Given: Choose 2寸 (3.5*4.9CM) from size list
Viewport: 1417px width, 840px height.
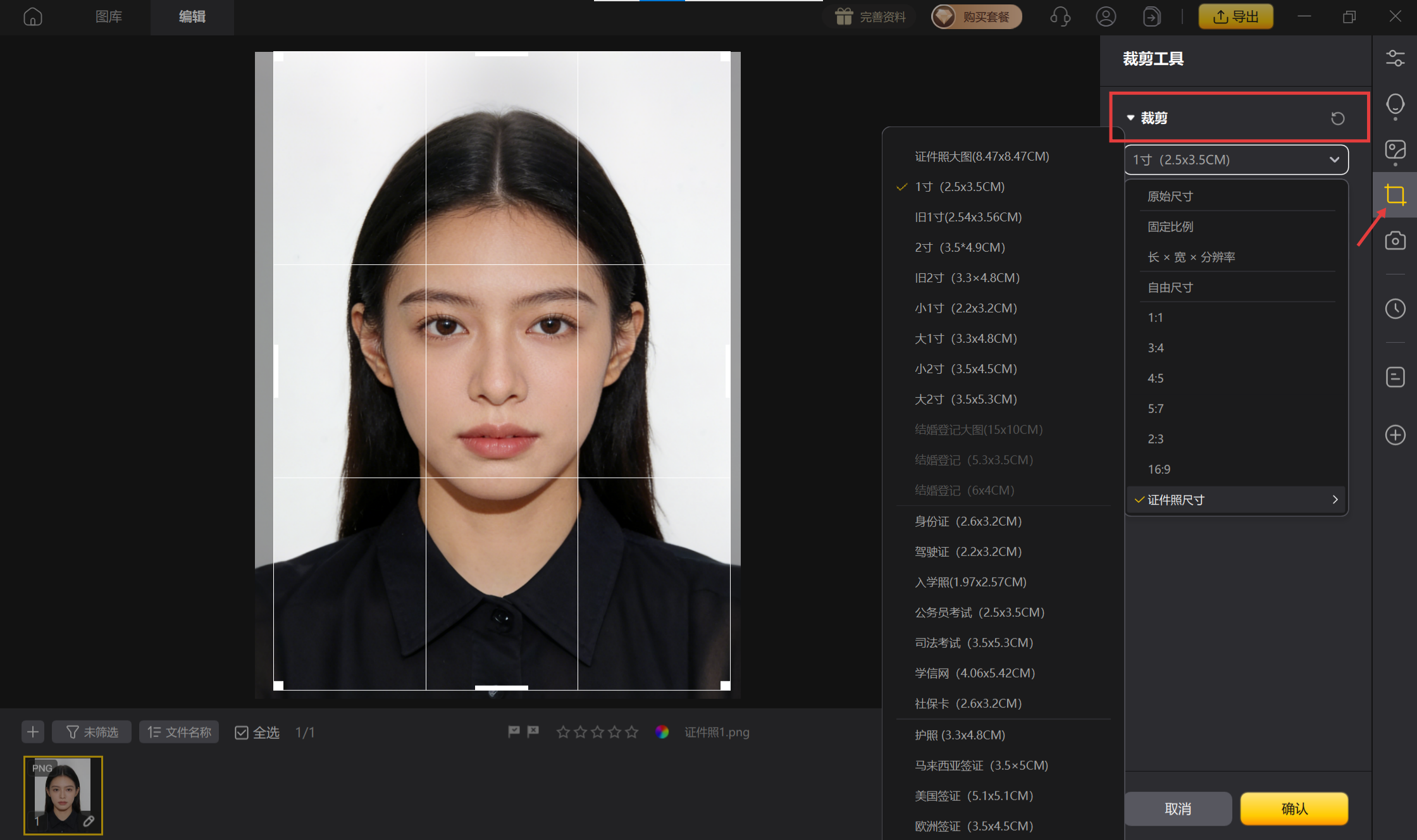Looking at the screenshot, I should tap(960, 247).
